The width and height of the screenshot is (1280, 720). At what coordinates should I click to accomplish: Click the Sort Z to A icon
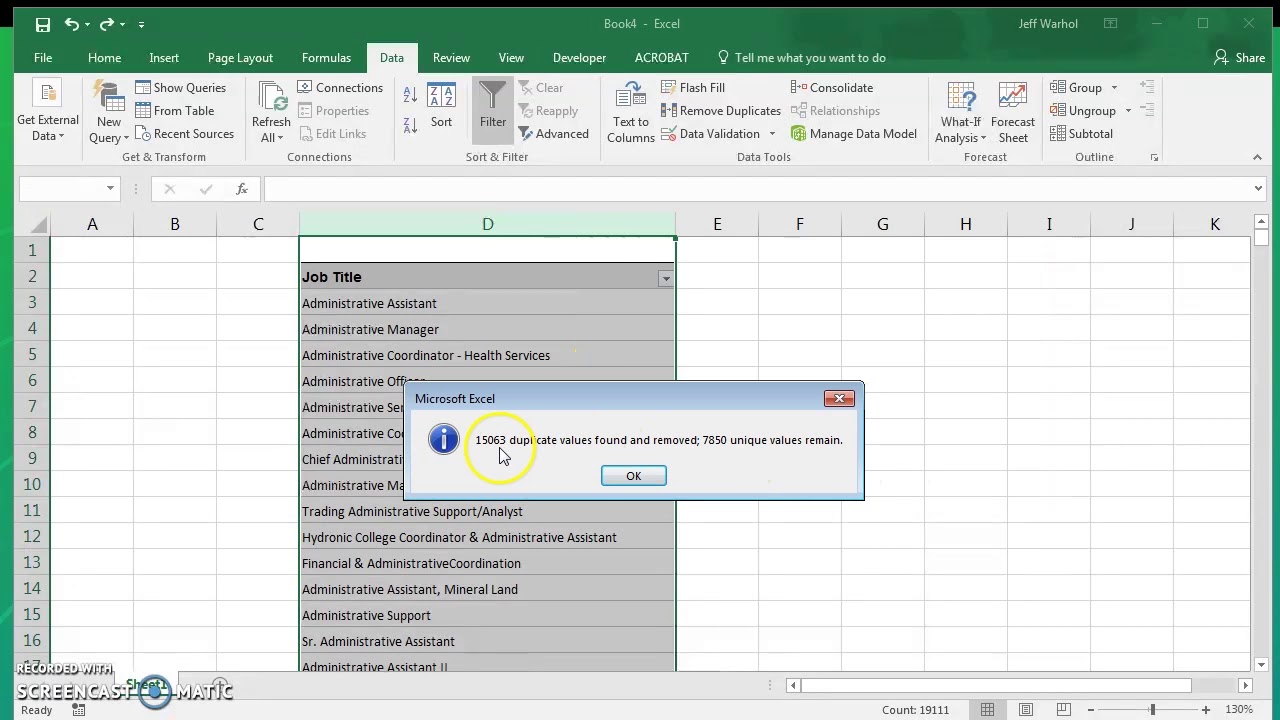[x=410, y=125]
